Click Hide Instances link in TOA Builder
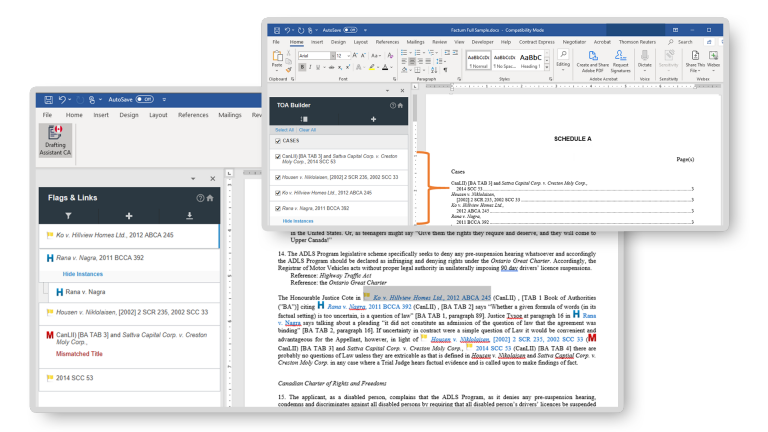This screenshot has width=768, height=432. [298, 221]
